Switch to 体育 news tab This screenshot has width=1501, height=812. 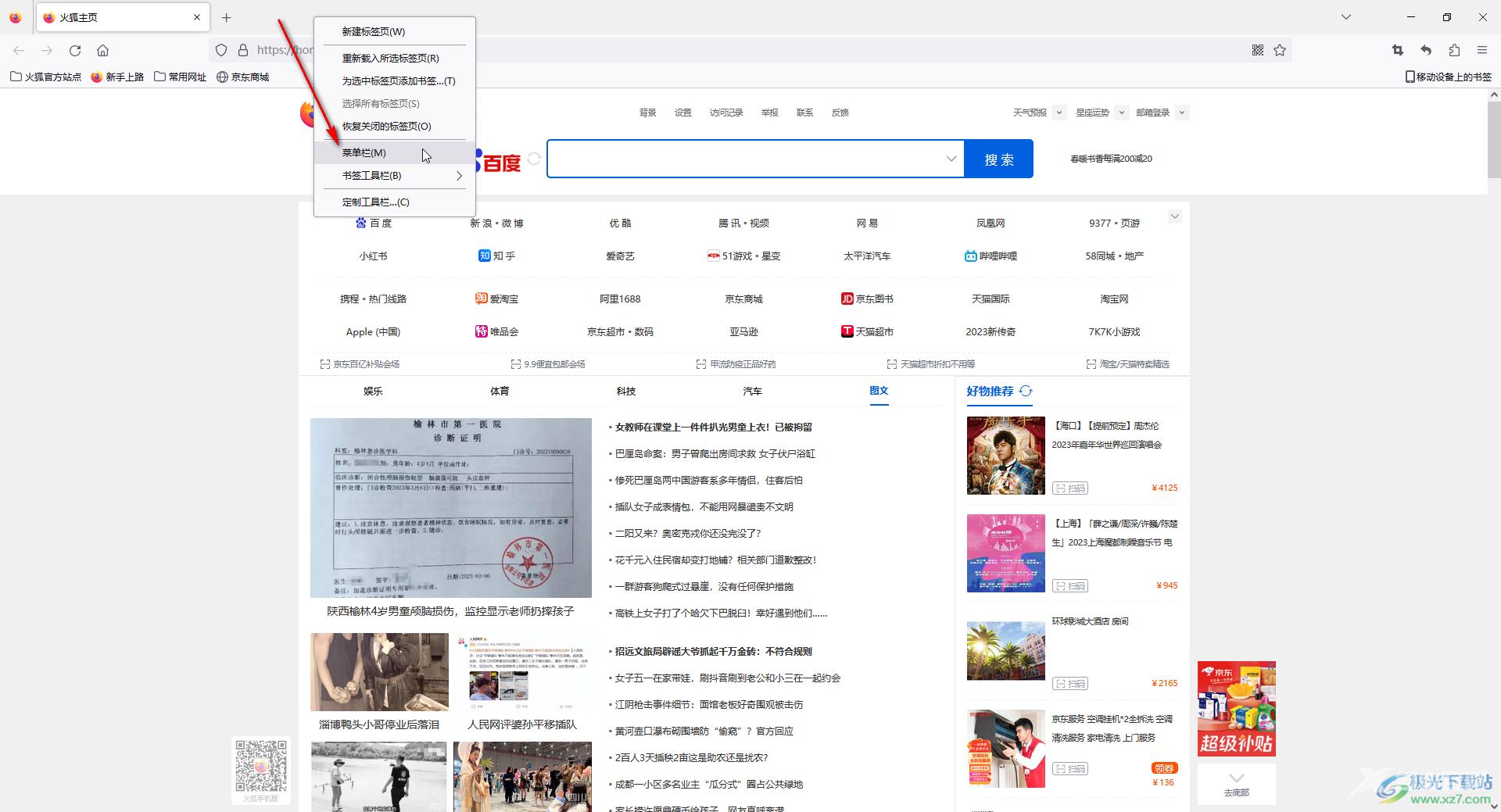[x=500, y=391]
